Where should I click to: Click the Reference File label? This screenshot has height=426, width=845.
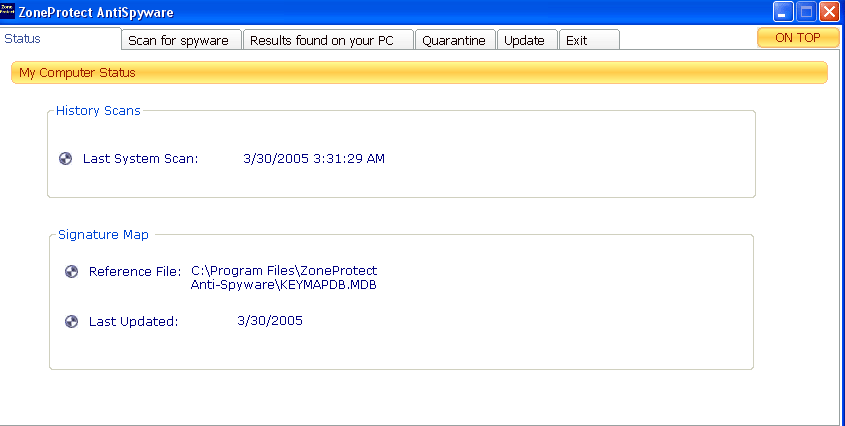coord(135,271)
